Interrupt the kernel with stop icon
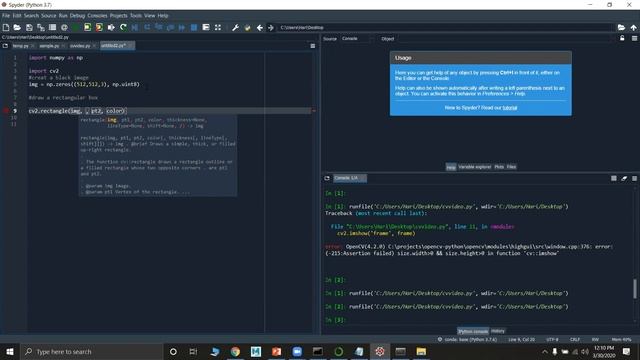This screenshot has width=640, height=360. 613,178
